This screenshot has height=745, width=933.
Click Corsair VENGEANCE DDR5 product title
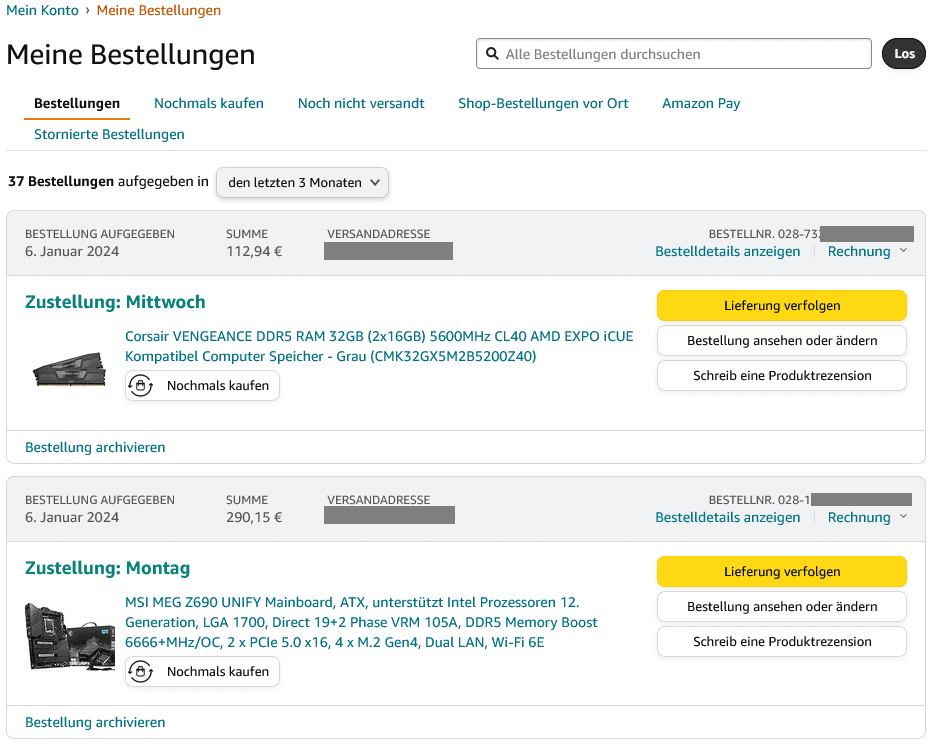pyautogui.click(x=379, y=346)
